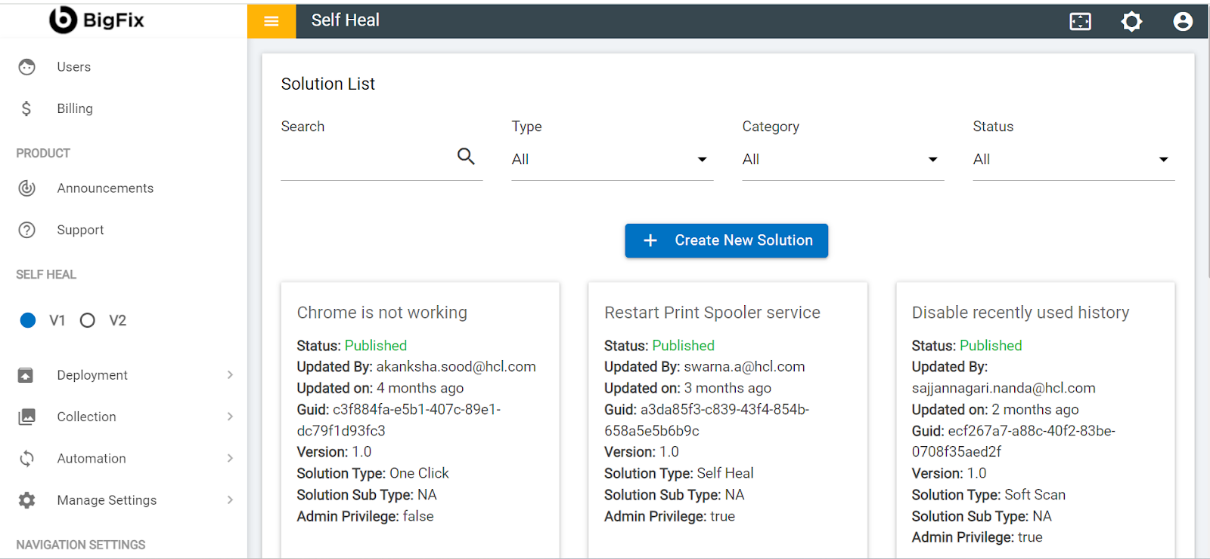Click the fullscreen icon in header
Image resolution: width=1210 pixels, height=559 pixels.
(1080, 21)
